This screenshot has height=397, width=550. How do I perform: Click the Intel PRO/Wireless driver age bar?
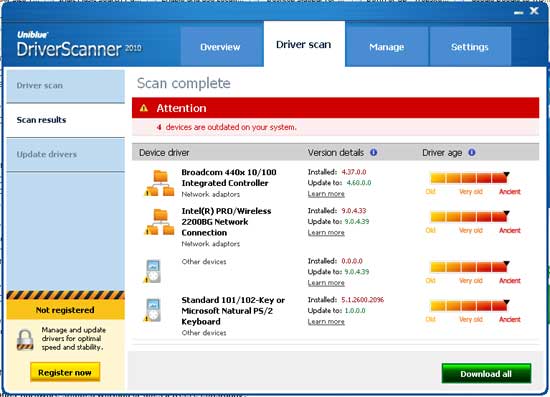coord(469,216)
